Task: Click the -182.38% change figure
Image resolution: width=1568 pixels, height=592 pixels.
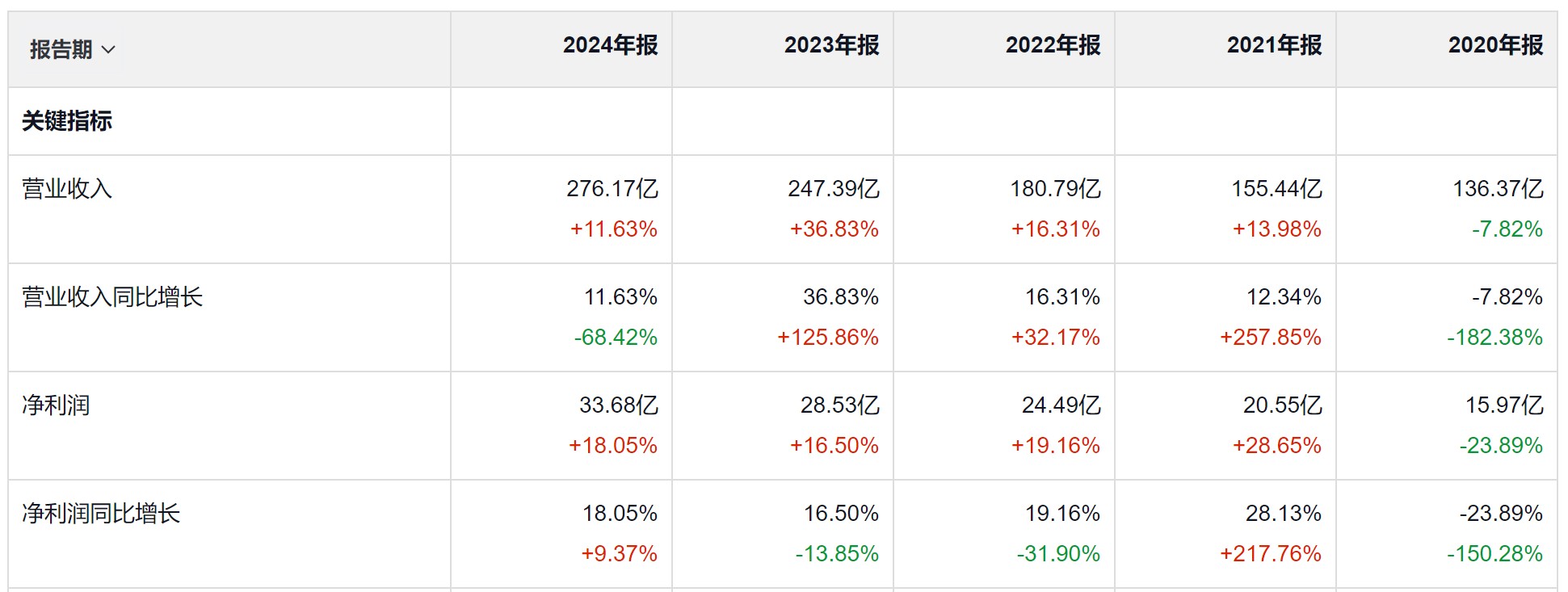Action: pyautogui.click(x=1494, y=338)
